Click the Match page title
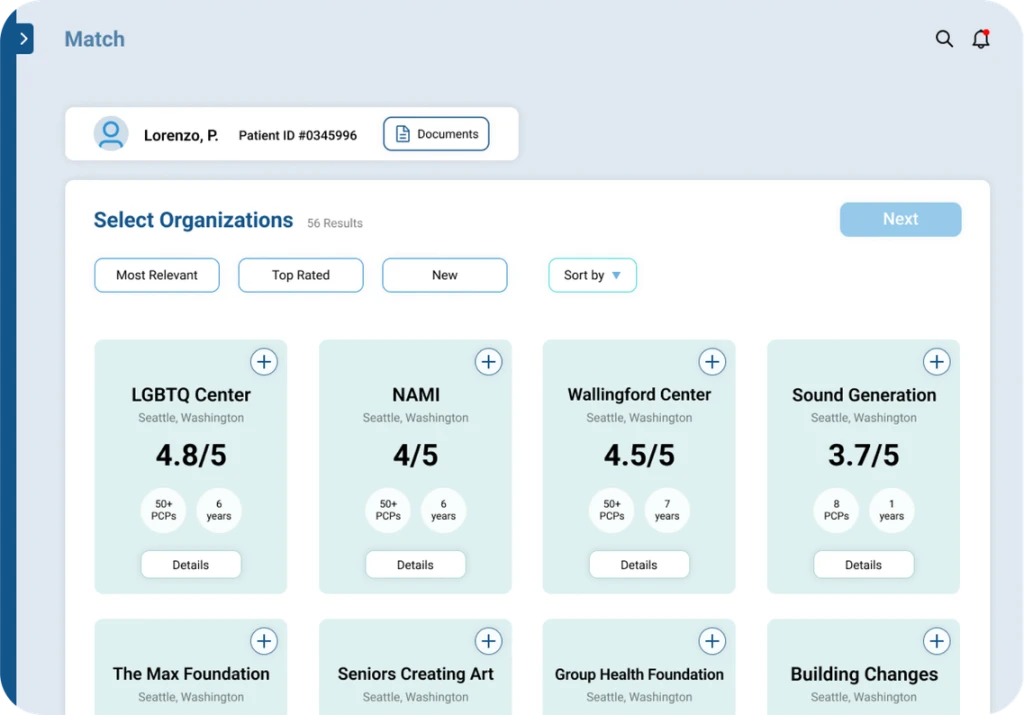Viewport: 1024px width, 715px height. click(x=95, y=39)
